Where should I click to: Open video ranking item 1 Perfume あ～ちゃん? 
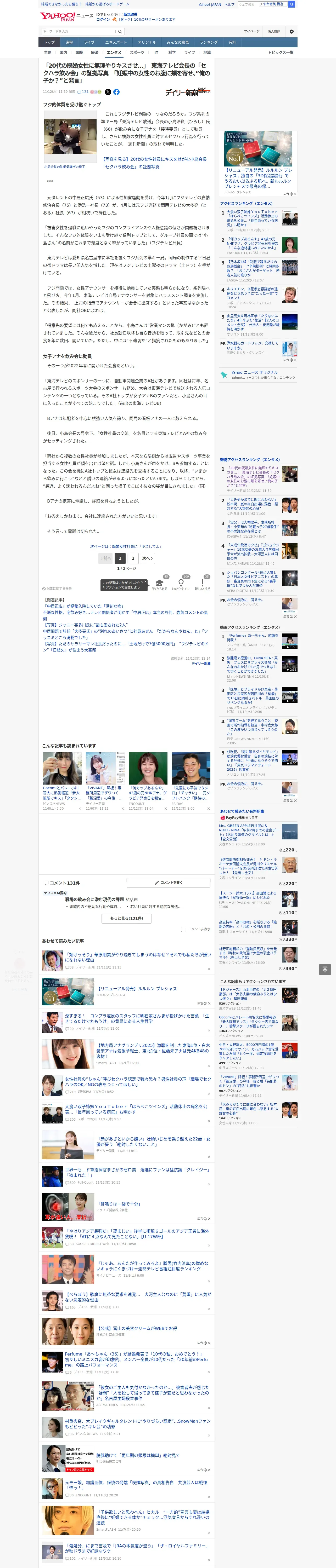pos(253,638)
